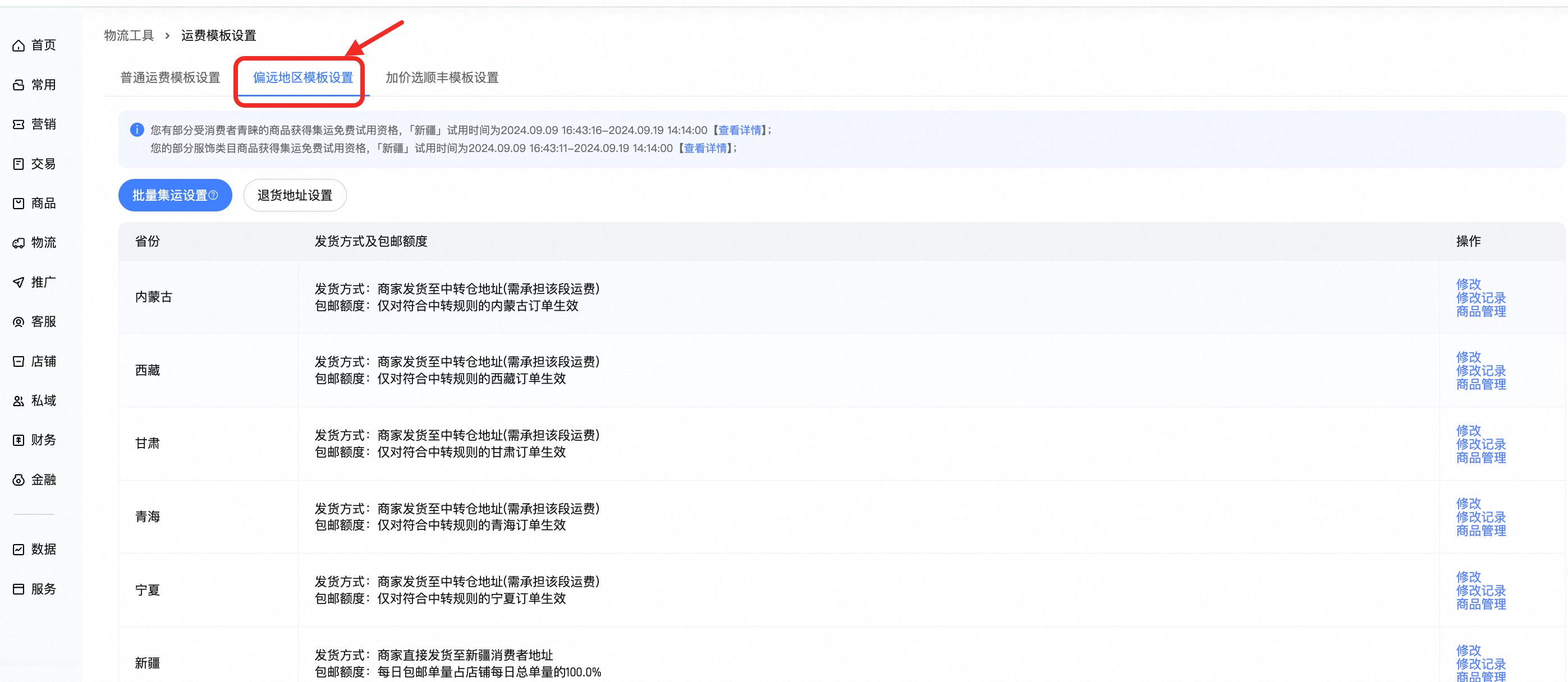Open 商品管理 for 青海 row
Screen dimensions: 1568x682
point(1481,531)
